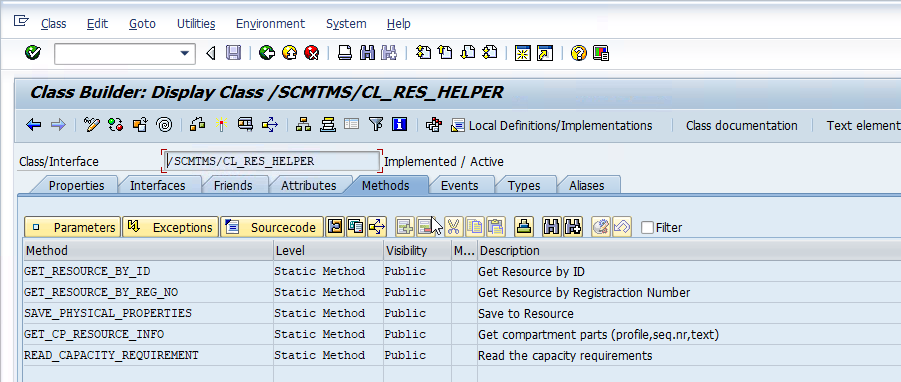Click the Active/Inactive switch icon

tap(115, 125)
